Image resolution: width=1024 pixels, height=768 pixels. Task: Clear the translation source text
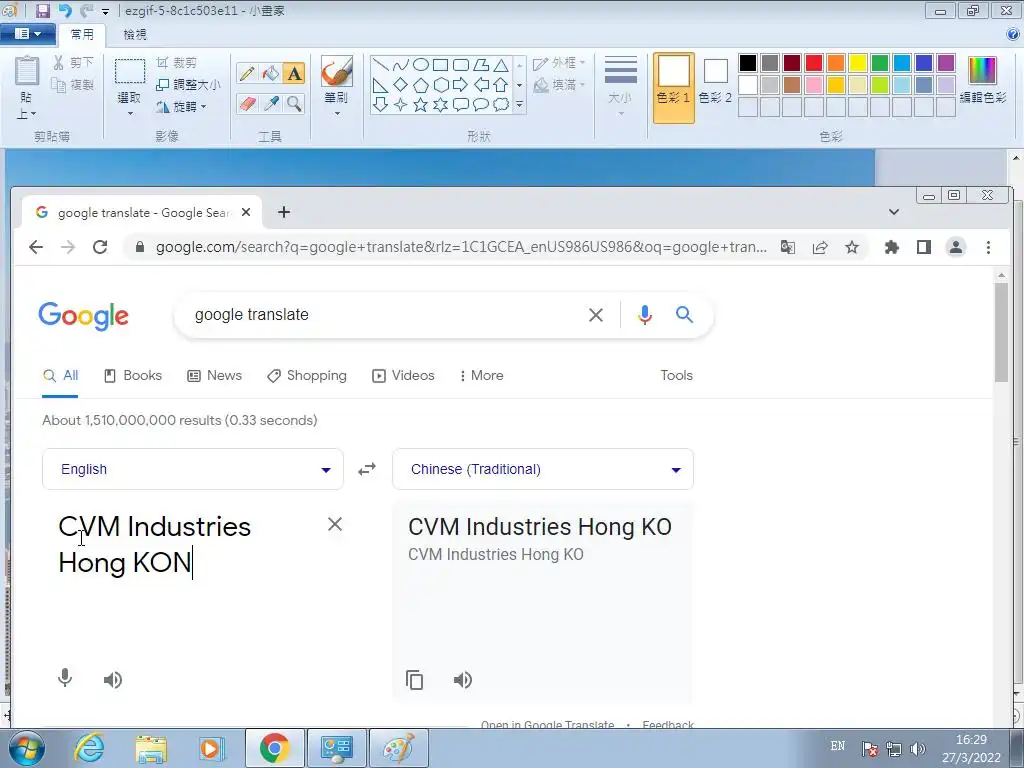tap(335, 524)
